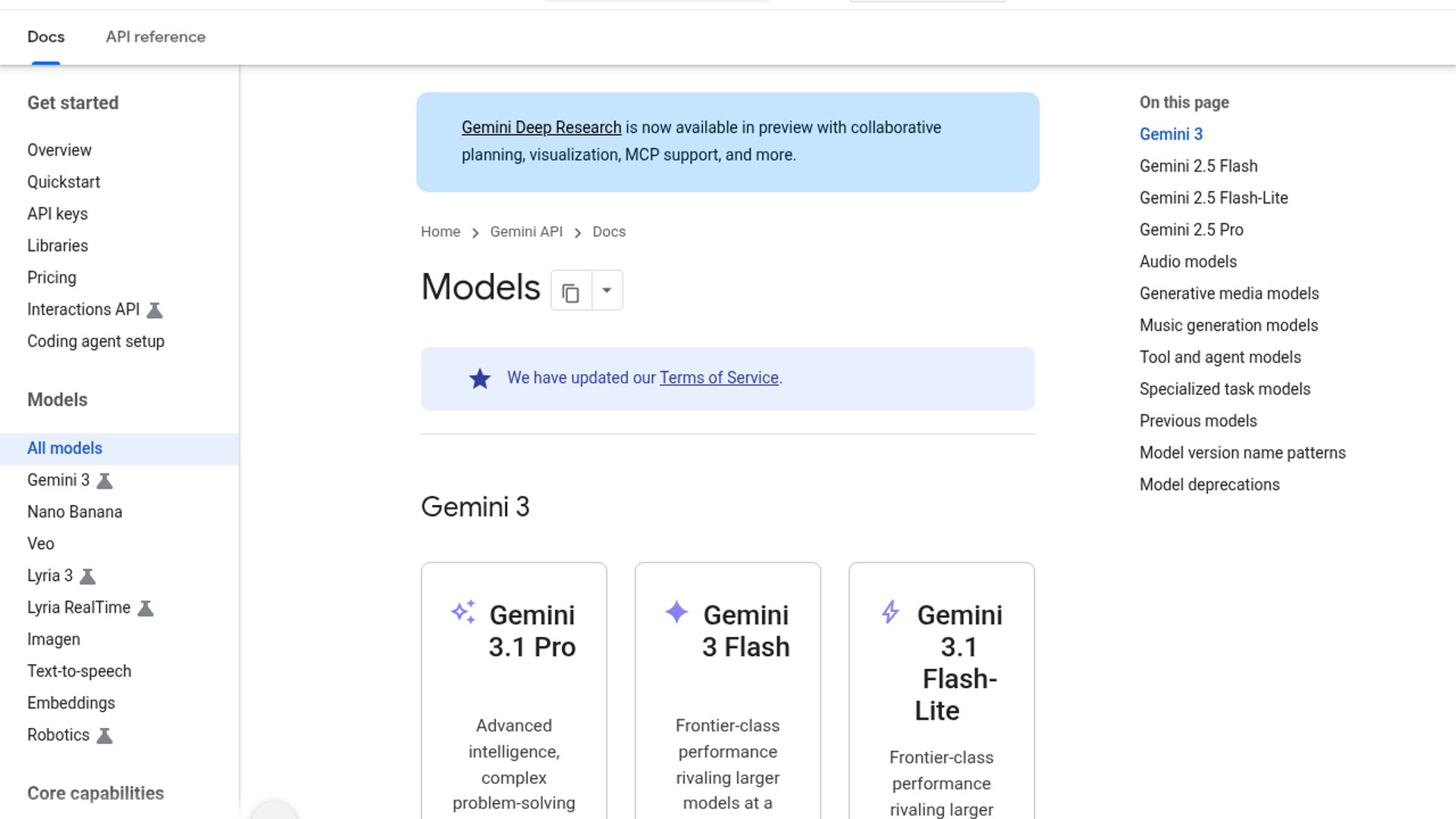Click the flask icon beside Interactions API
1456x819 pixels.
point(155,310)
